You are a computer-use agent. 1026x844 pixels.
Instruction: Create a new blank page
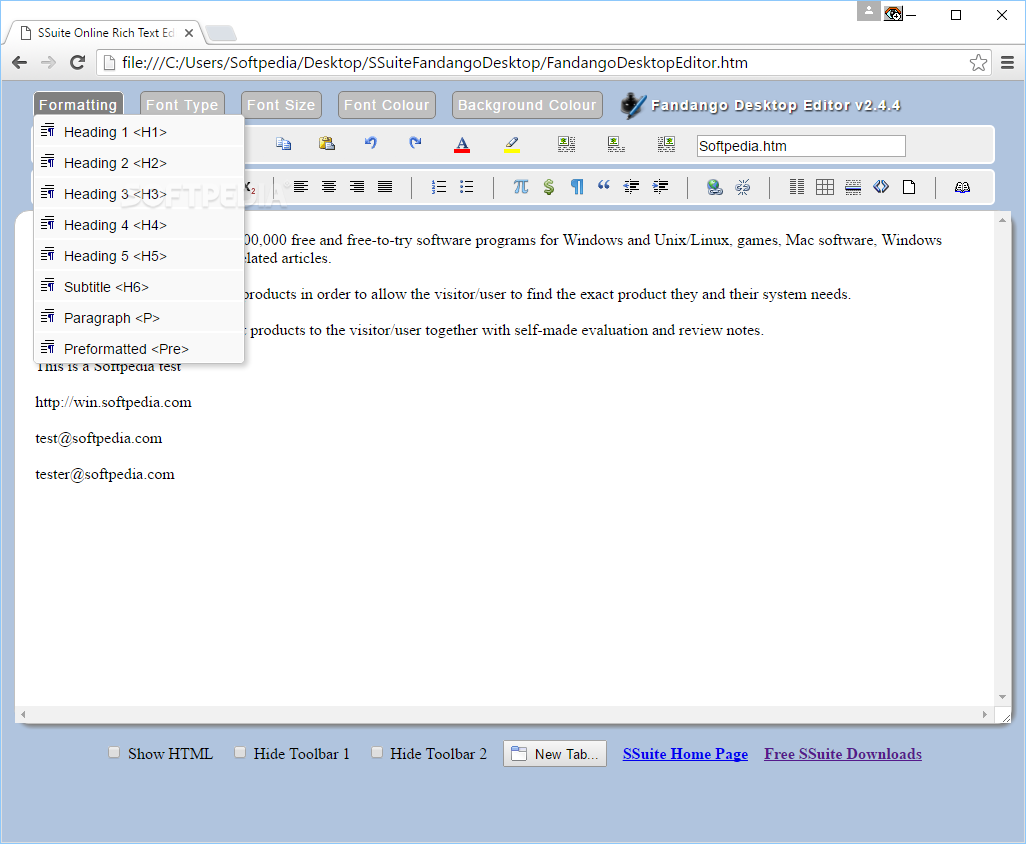click(x=909, y=187)
